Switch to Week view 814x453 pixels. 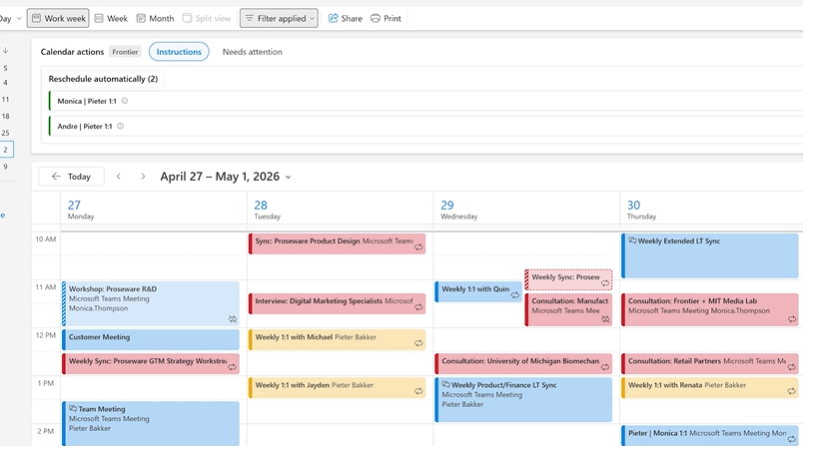click(x=111, y=18)
